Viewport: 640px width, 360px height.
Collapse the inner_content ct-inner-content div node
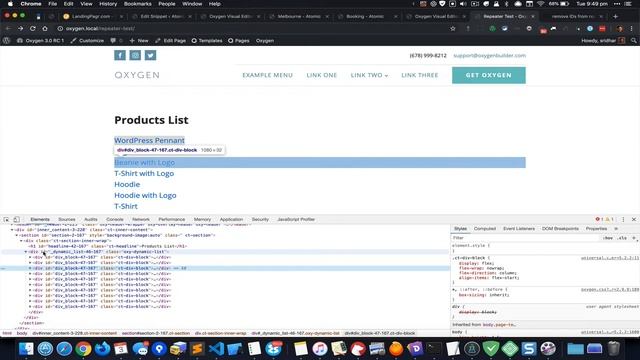tap(12, 230)
